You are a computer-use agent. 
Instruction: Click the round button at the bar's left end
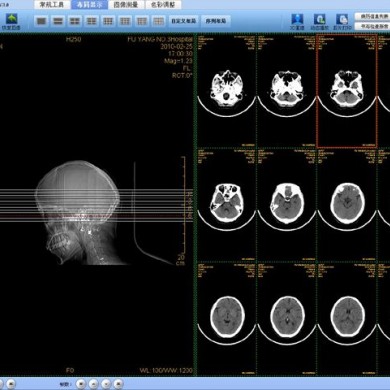[10, 384]
